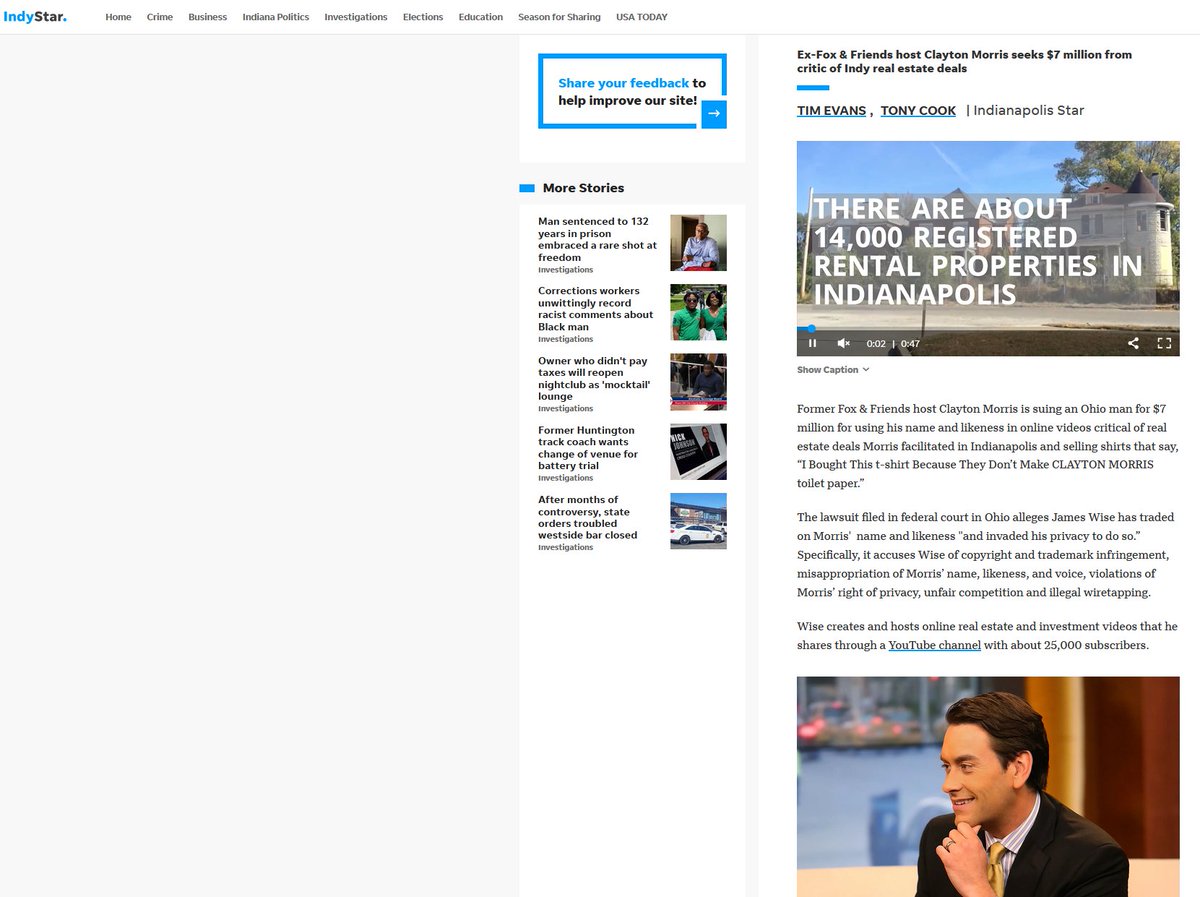Click thumbnail of 132 years prison story
This screenshot has height=897, width=1200.
(x=698, y=243)
